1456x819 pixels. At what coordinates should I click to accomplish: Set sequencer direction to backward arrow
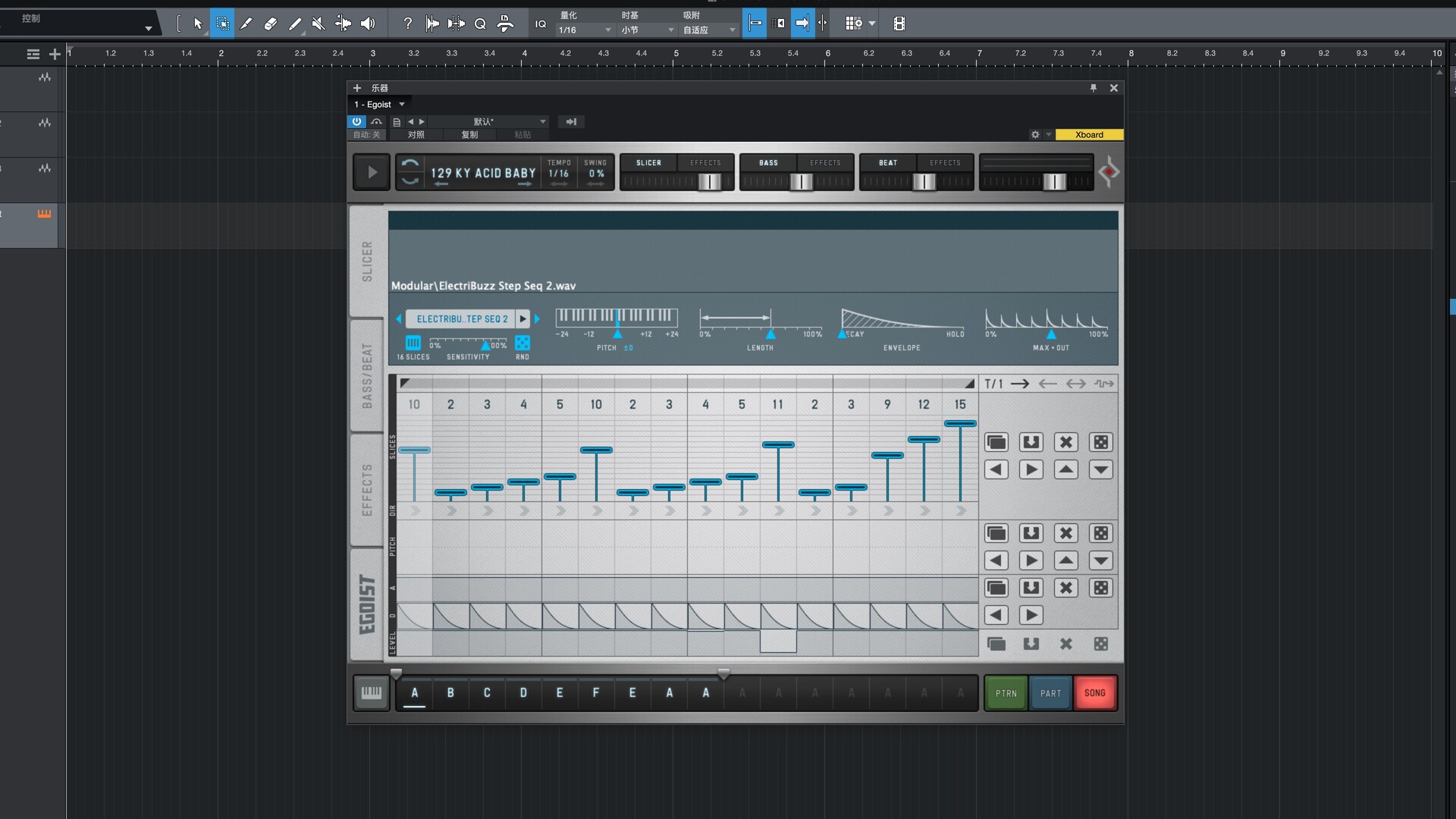[1048, 384]
